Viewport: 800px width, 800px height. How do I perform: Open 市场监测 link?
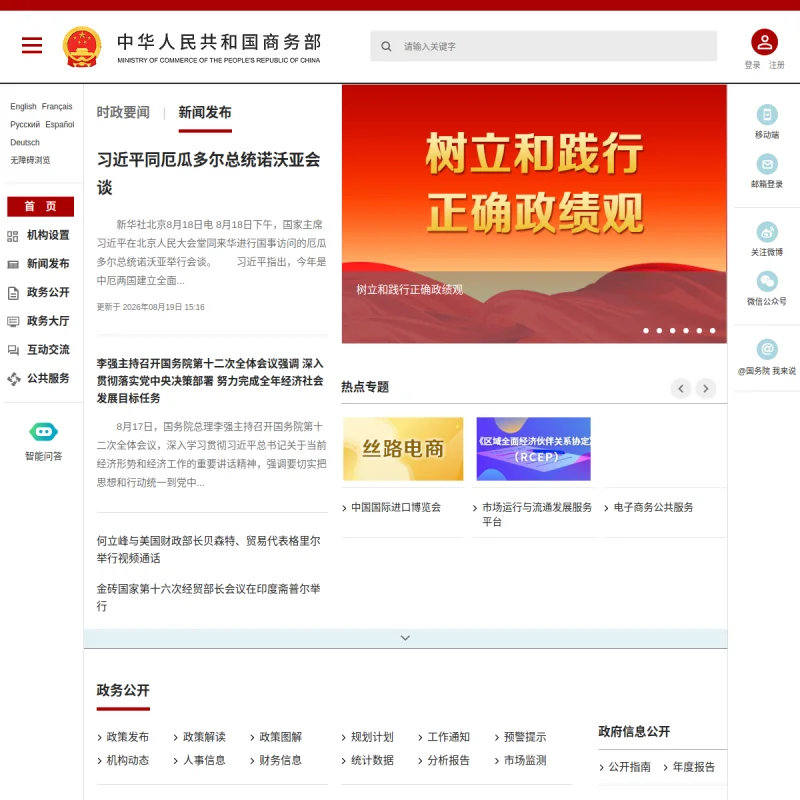click(x=525, y=760)
